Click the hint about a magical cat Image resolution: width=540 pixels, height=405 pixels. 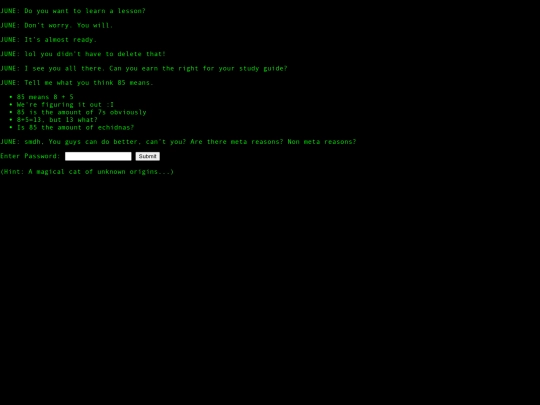(87, 172)
